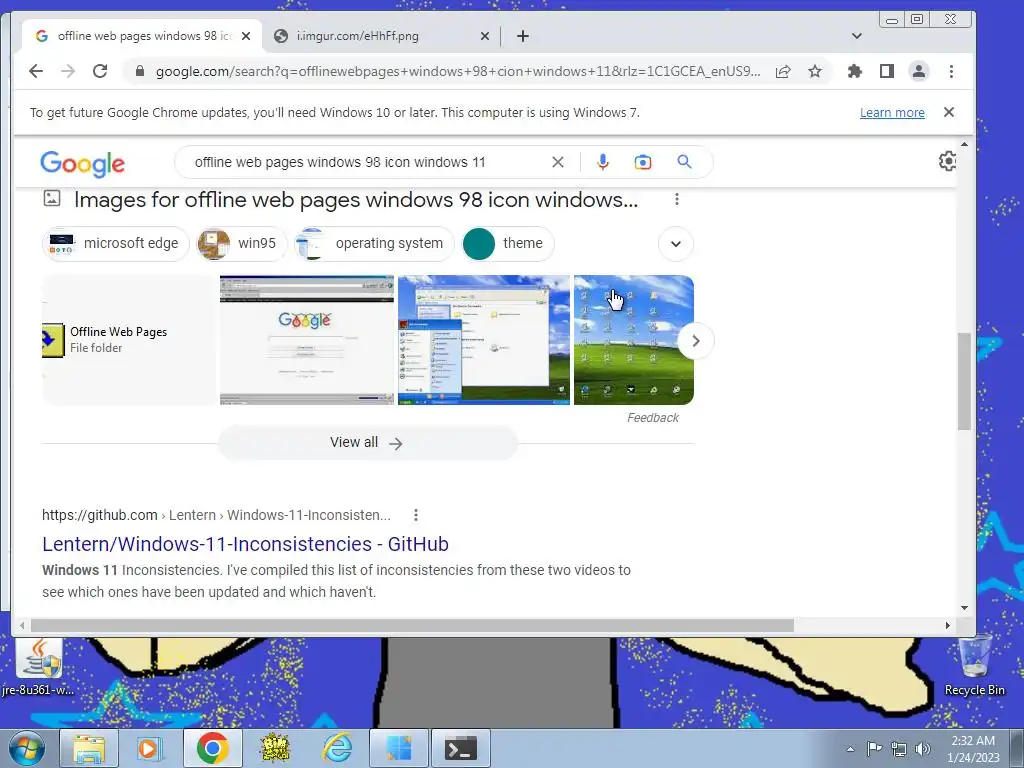Select the offline web pages windows 98 tab
Image resolution: width=1024 pixels, height=768 pixels.
[142, 36]
